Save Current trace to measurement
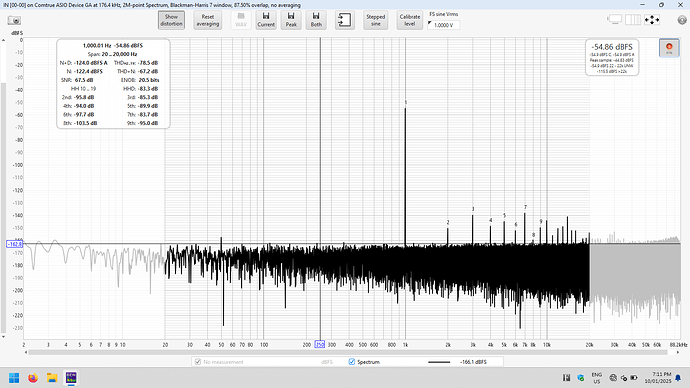 pos(266,20)
